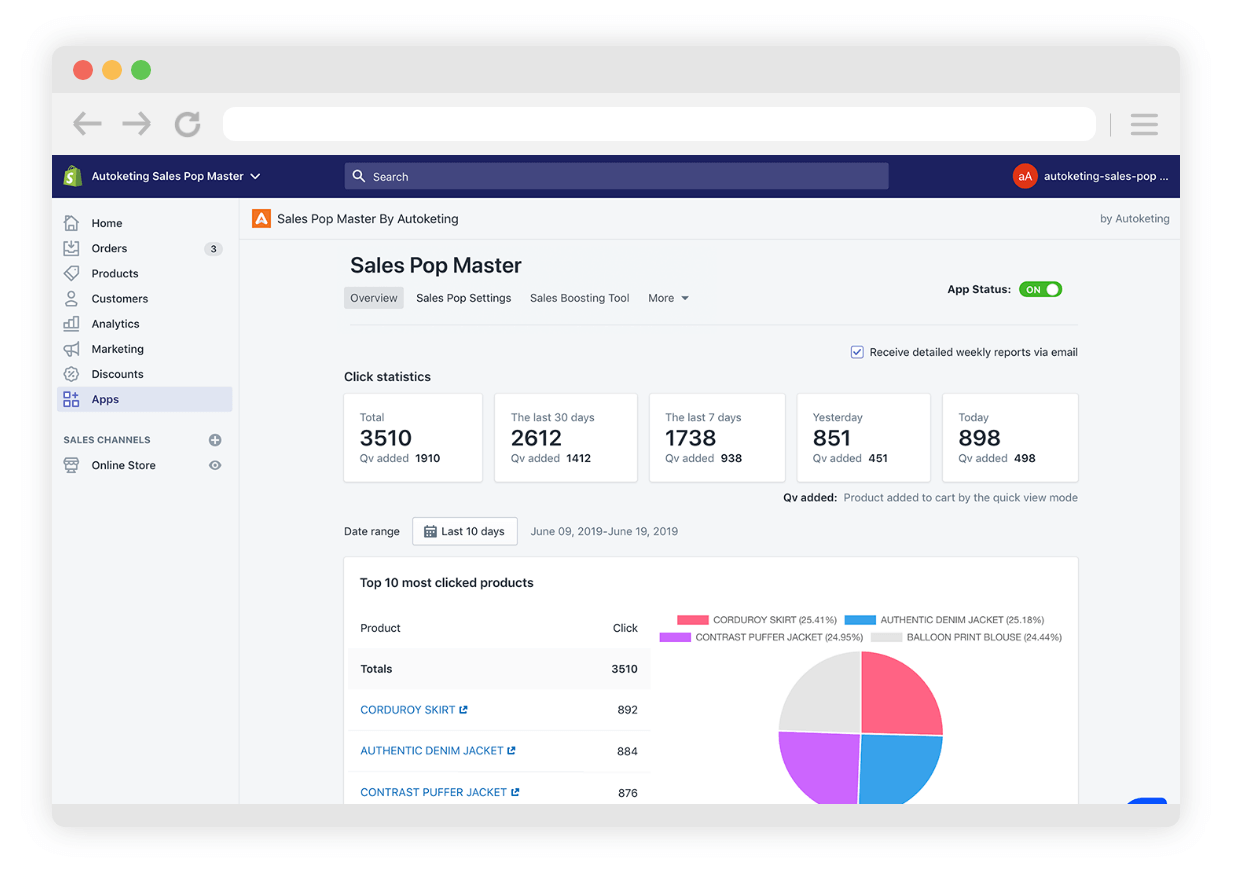
Task: Open the Marketing megaphone icon
Action: [71, 349]
